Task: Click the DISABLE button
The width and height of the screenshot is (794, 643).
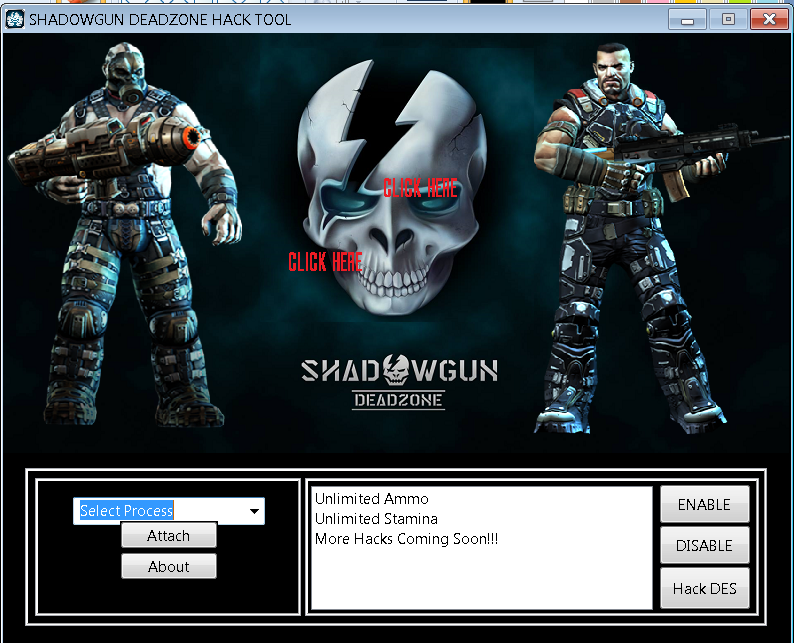Action: tap(704, 545)
